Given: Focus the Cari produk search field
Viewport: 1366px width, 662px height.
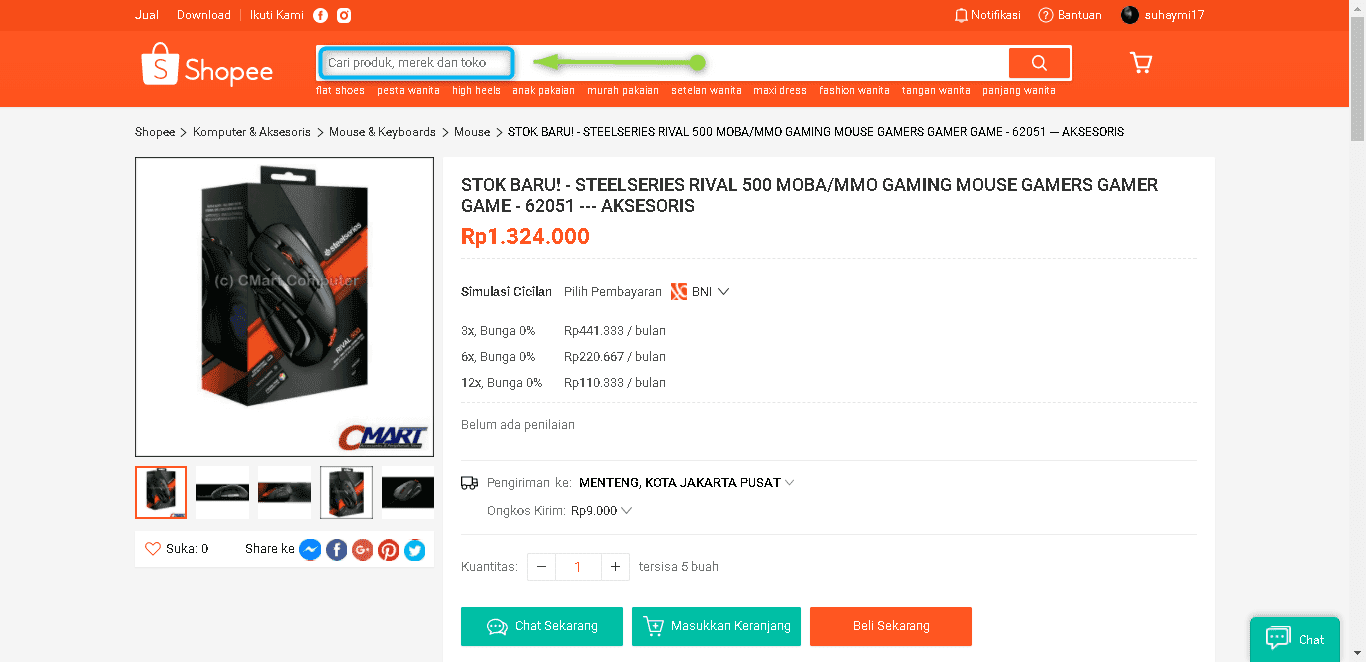Looking at the screenshot, I should 416,63.
